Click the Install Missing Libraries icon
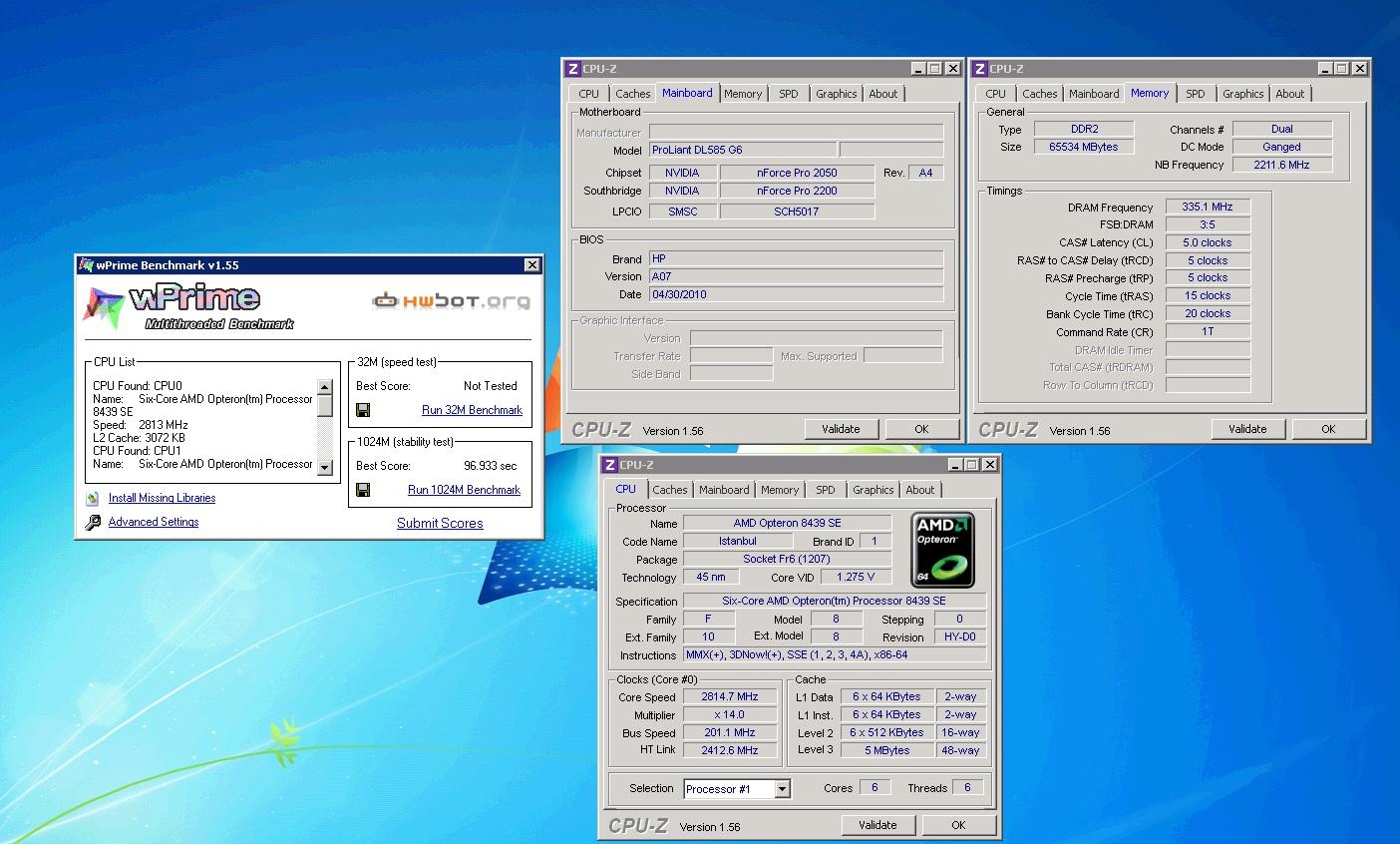This screenshot has width=1400, height=844. [x=93, y=498]
